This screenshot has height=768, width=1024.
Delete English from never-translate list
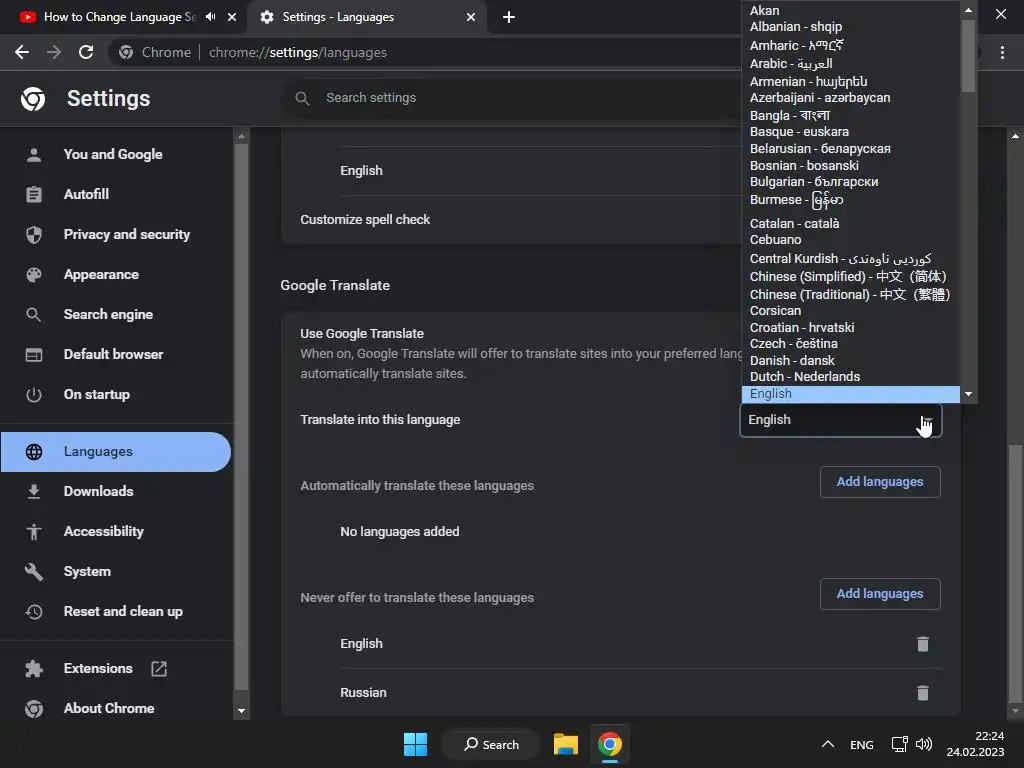[x=923, y=644]
